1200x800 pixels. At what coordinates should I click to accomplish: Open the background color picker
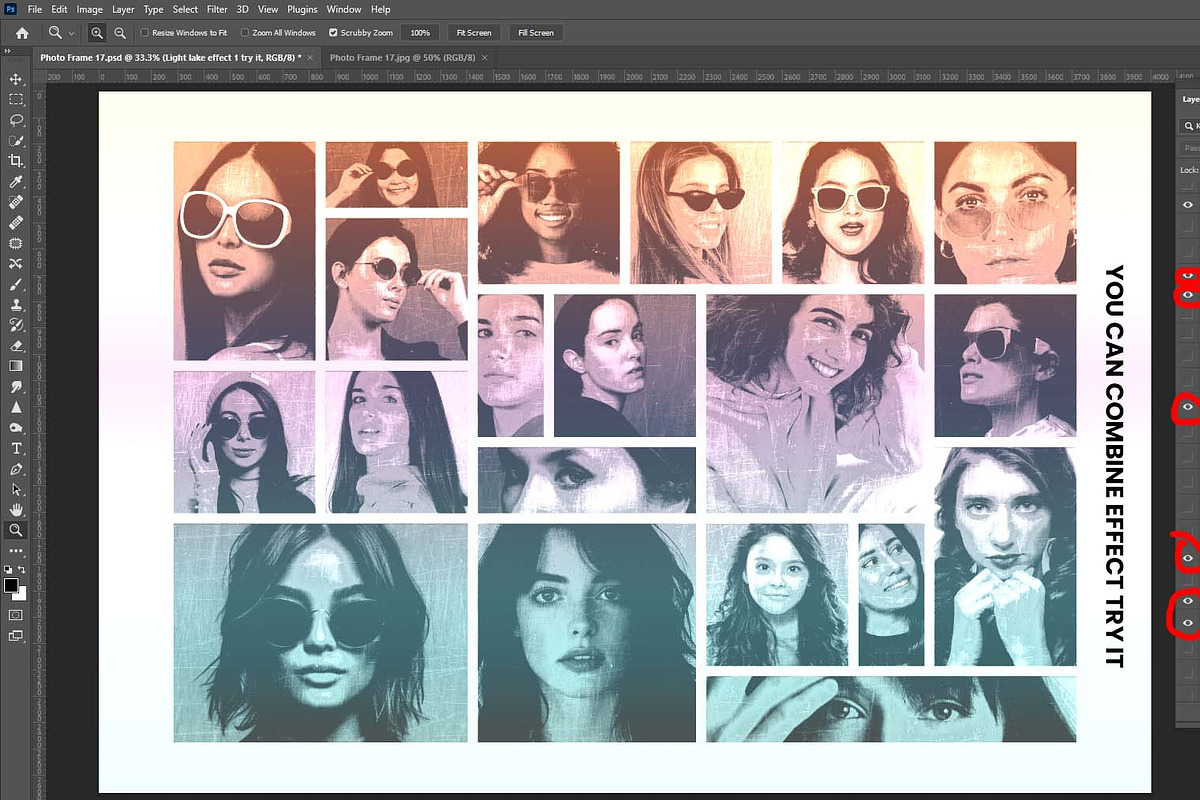click(x=22, y=595)
